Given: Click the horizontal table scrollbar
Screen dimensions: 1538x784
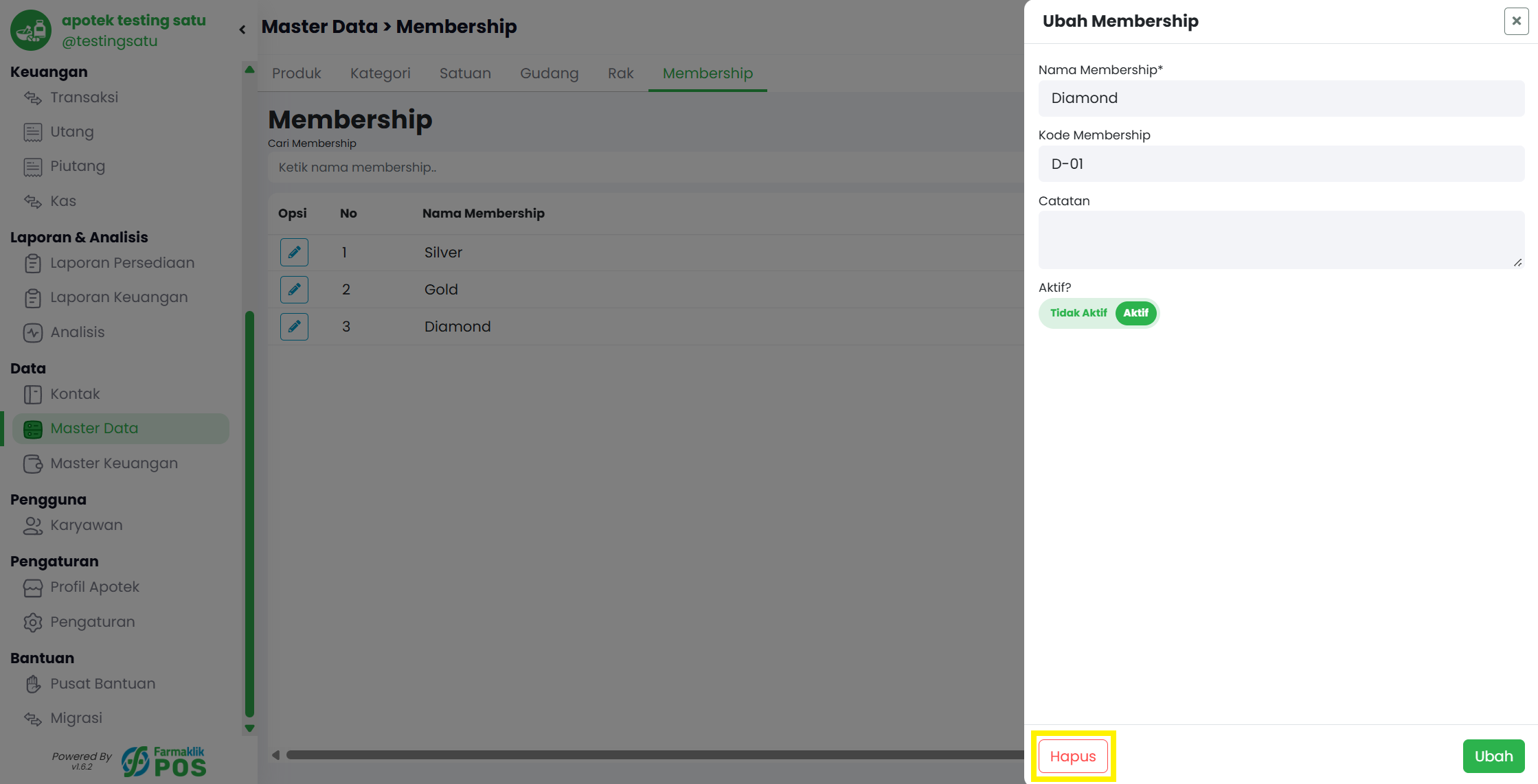Looking at the screenshot, I should (x=654, y=755).
